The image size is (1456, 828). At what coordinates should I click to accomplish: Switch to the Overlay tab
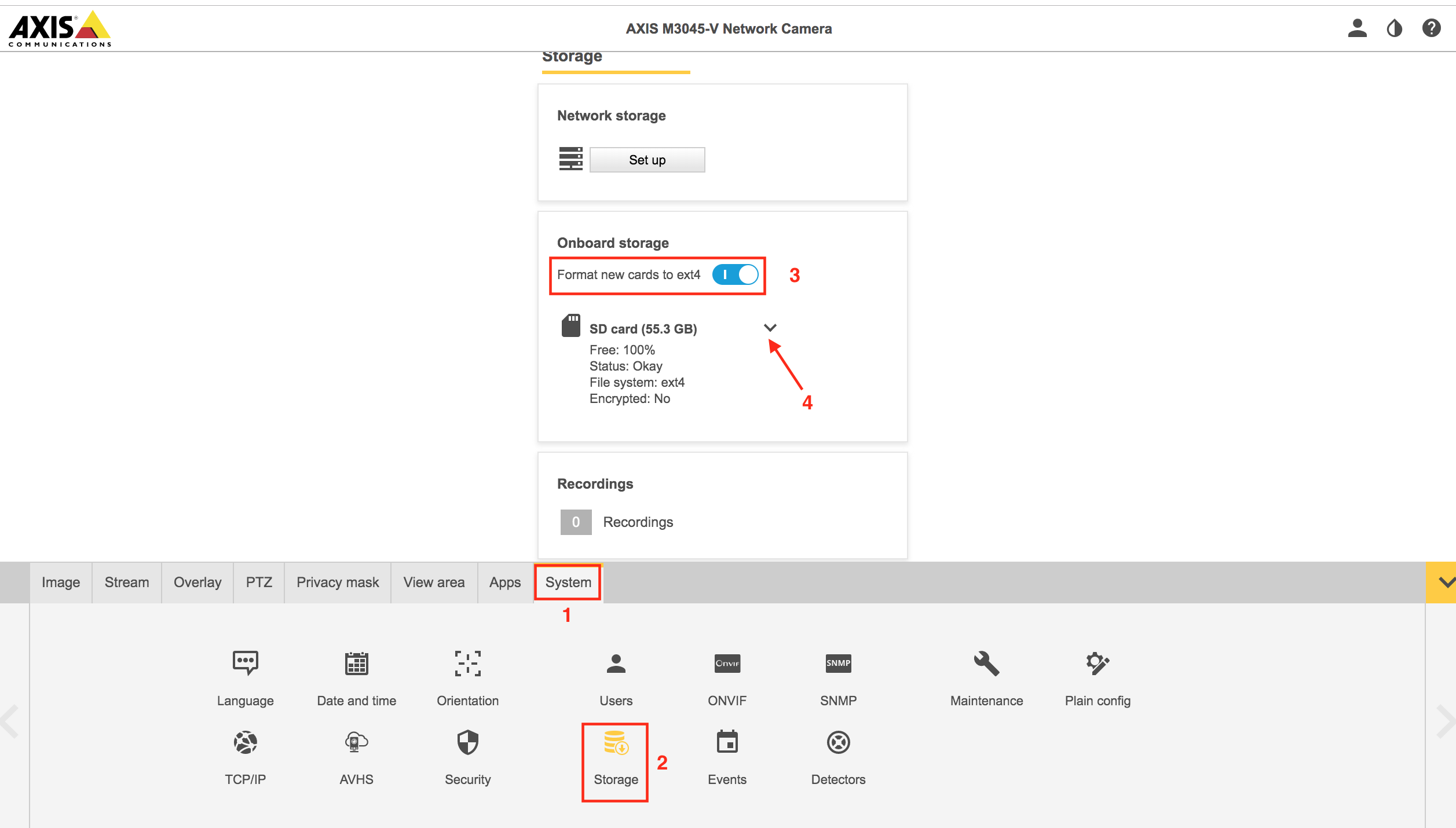coord(197,582)
